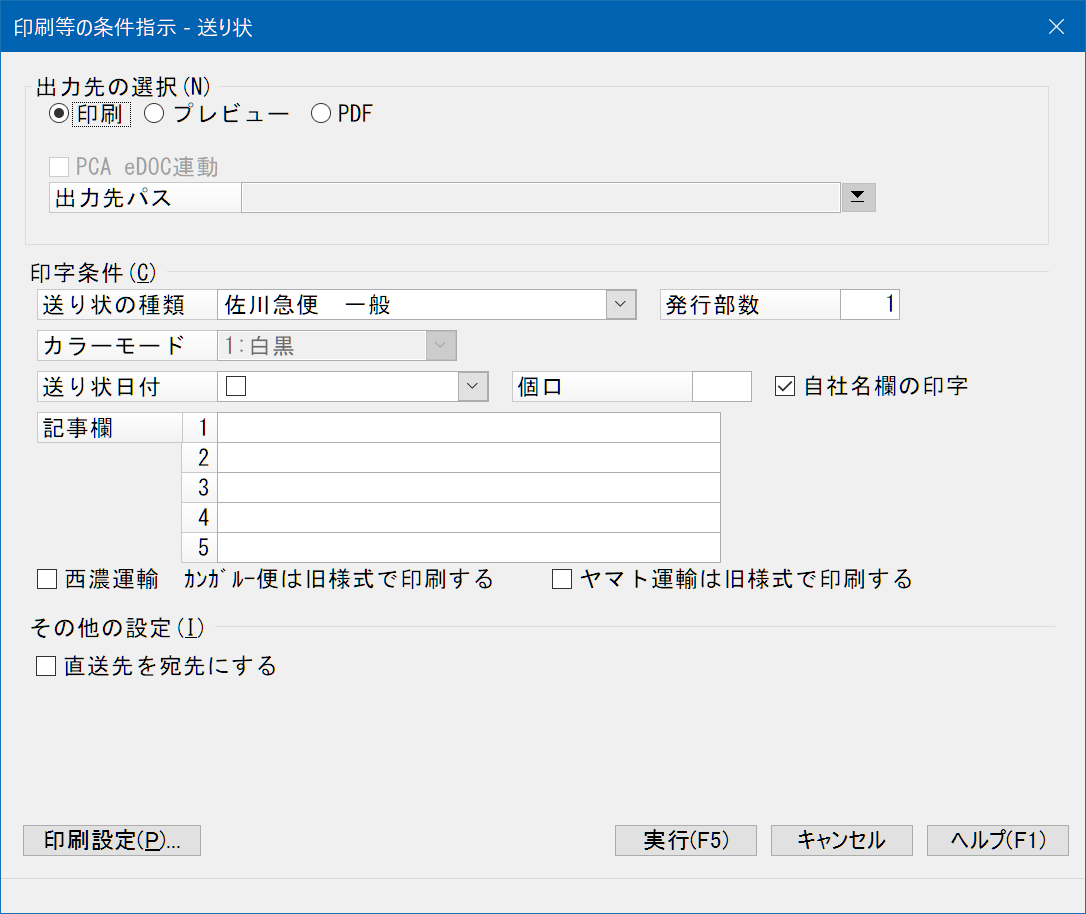Image resolution: width=1086 pixels, height=914 pixels.
Task: Enable ヤマト運輸は旧様式で印刷する checkbox
Action: tap(562, 579)
